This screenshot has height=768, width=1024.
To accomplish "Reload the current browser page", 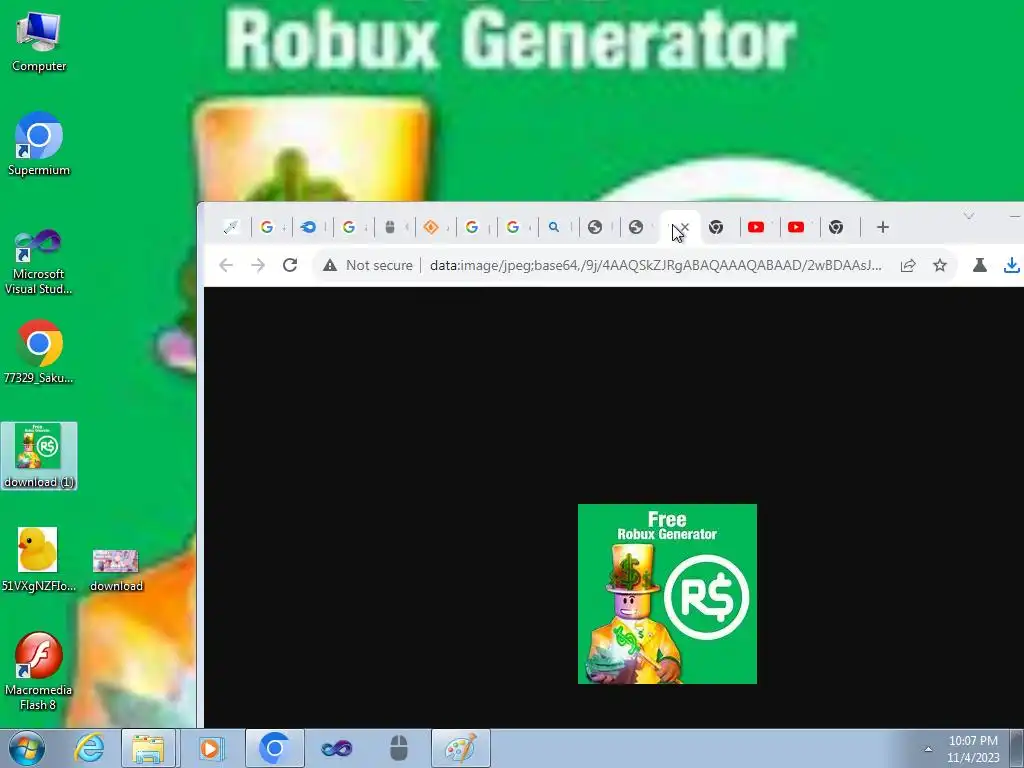I will pyautogui.click(x=290, y=265).
